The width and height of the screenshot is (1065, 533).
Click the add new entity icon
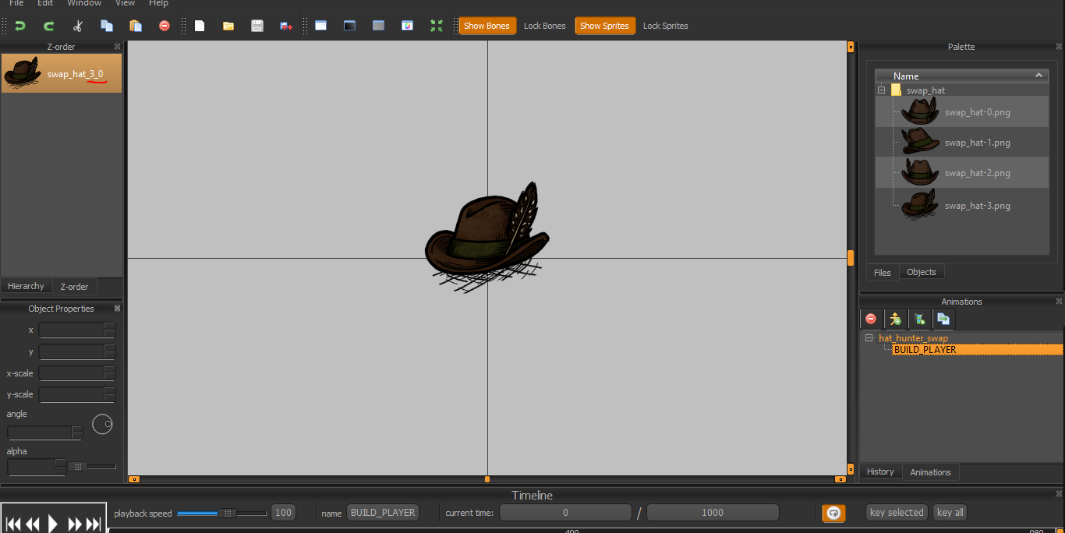(x=895, y=319)
